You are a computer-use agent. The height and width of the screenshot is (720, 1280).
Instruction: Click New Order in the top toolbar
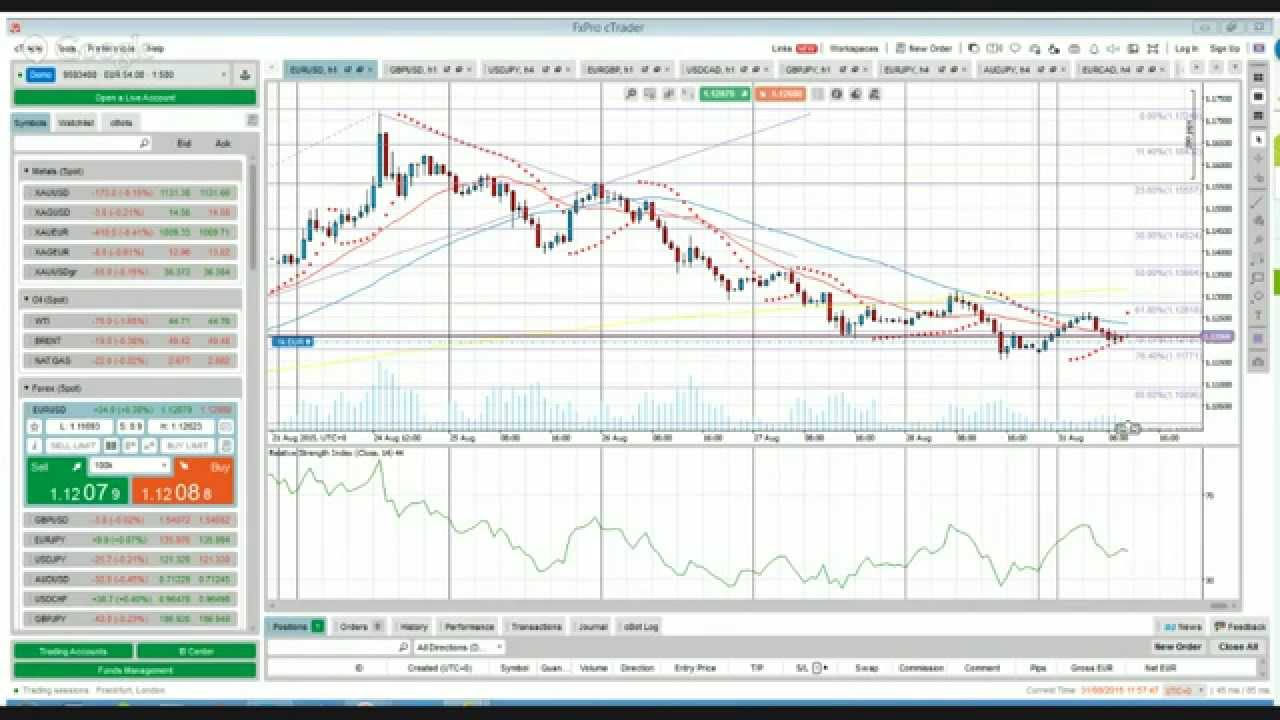924,48
